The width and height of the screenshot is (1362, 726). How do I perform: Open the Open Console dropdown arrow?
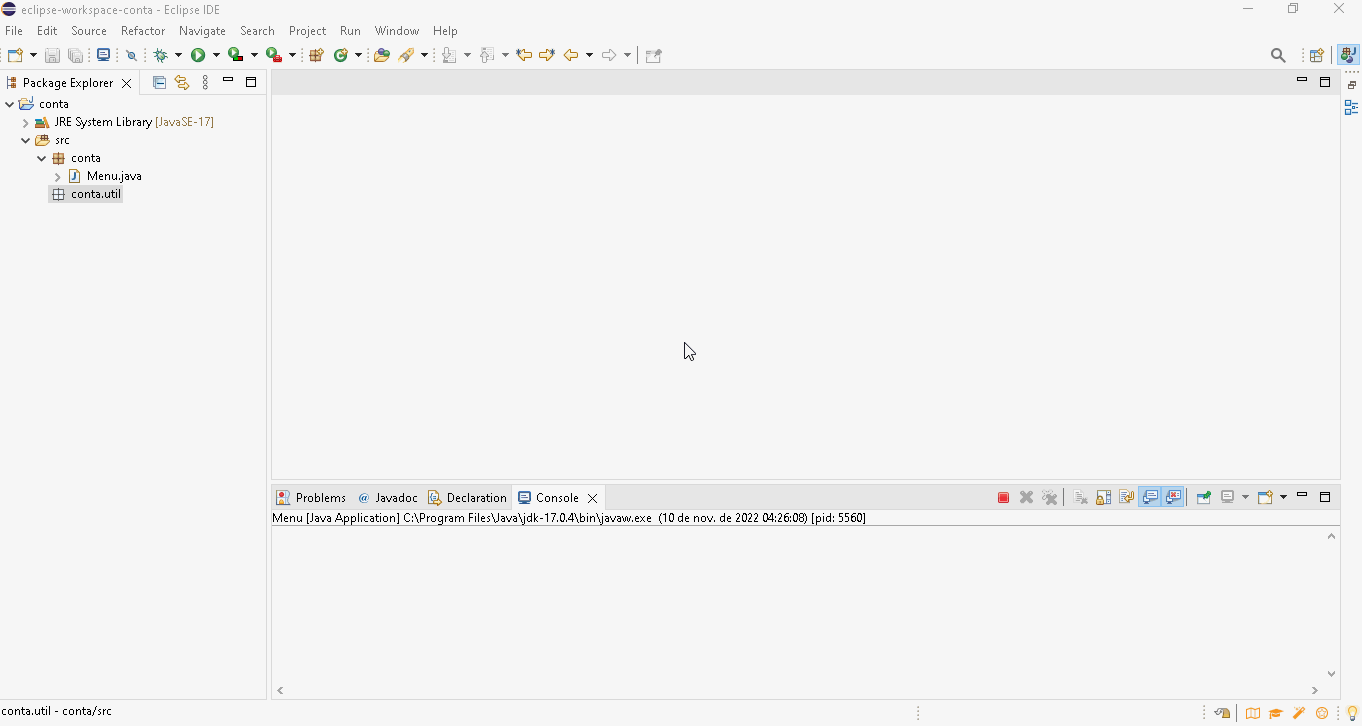pos(1283,497)
